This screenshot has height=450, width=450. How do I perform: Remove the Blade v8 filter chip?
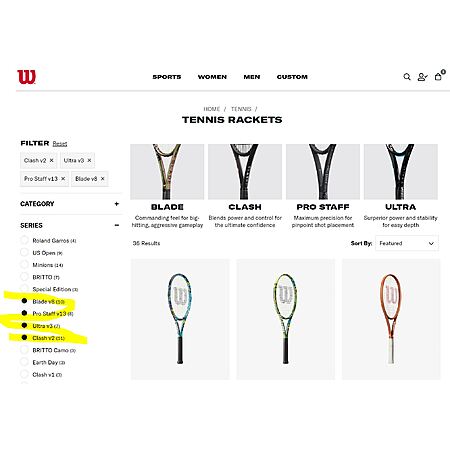click(103, 179)
